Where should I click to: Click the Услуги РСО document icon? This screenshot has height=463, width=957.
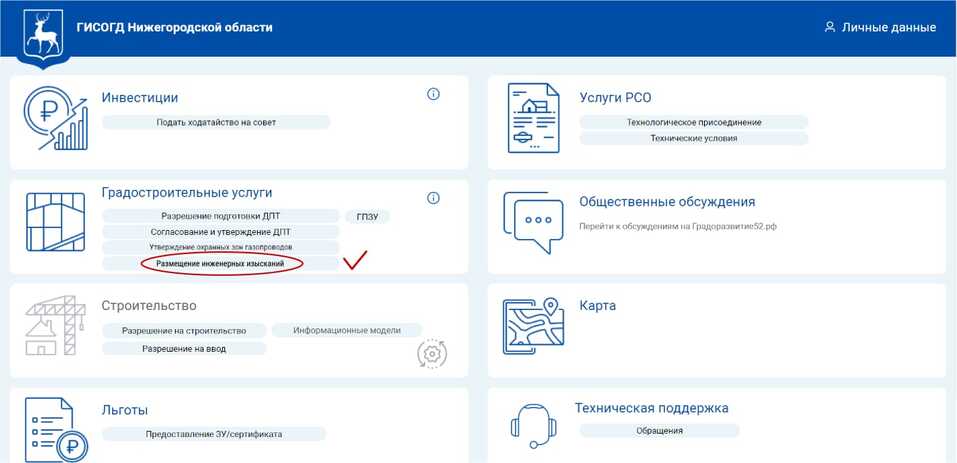[x=533, y=118]
